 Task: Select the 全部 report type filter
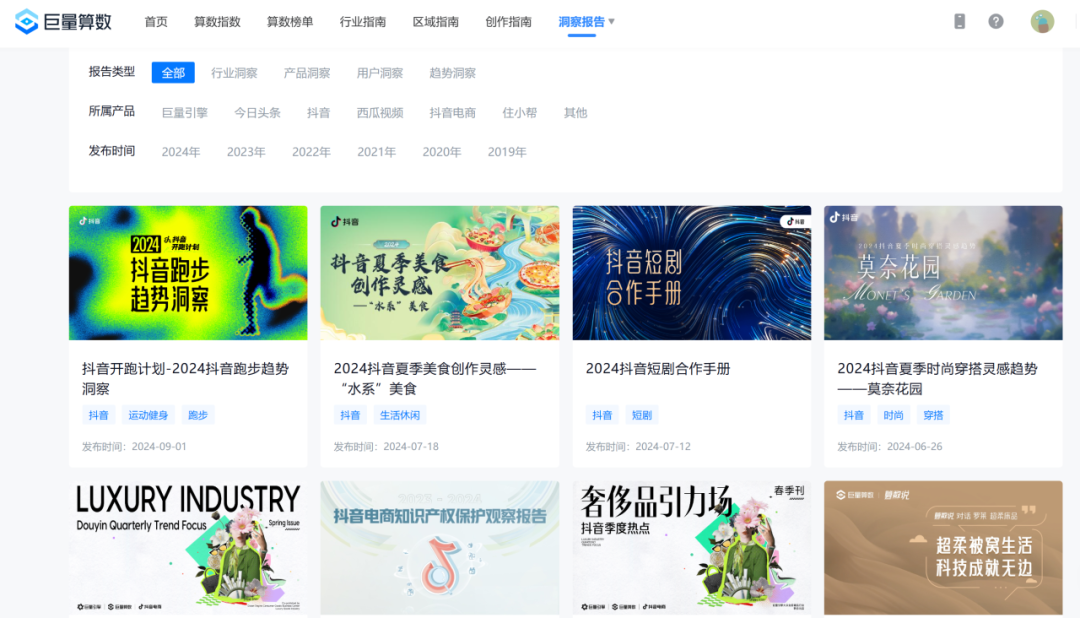click(173, 73)
